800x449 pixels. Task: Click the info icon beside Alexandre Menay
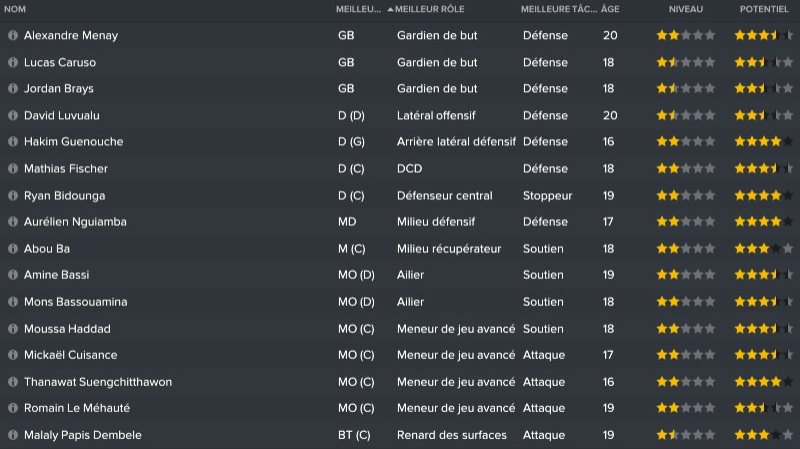(13, 36)
